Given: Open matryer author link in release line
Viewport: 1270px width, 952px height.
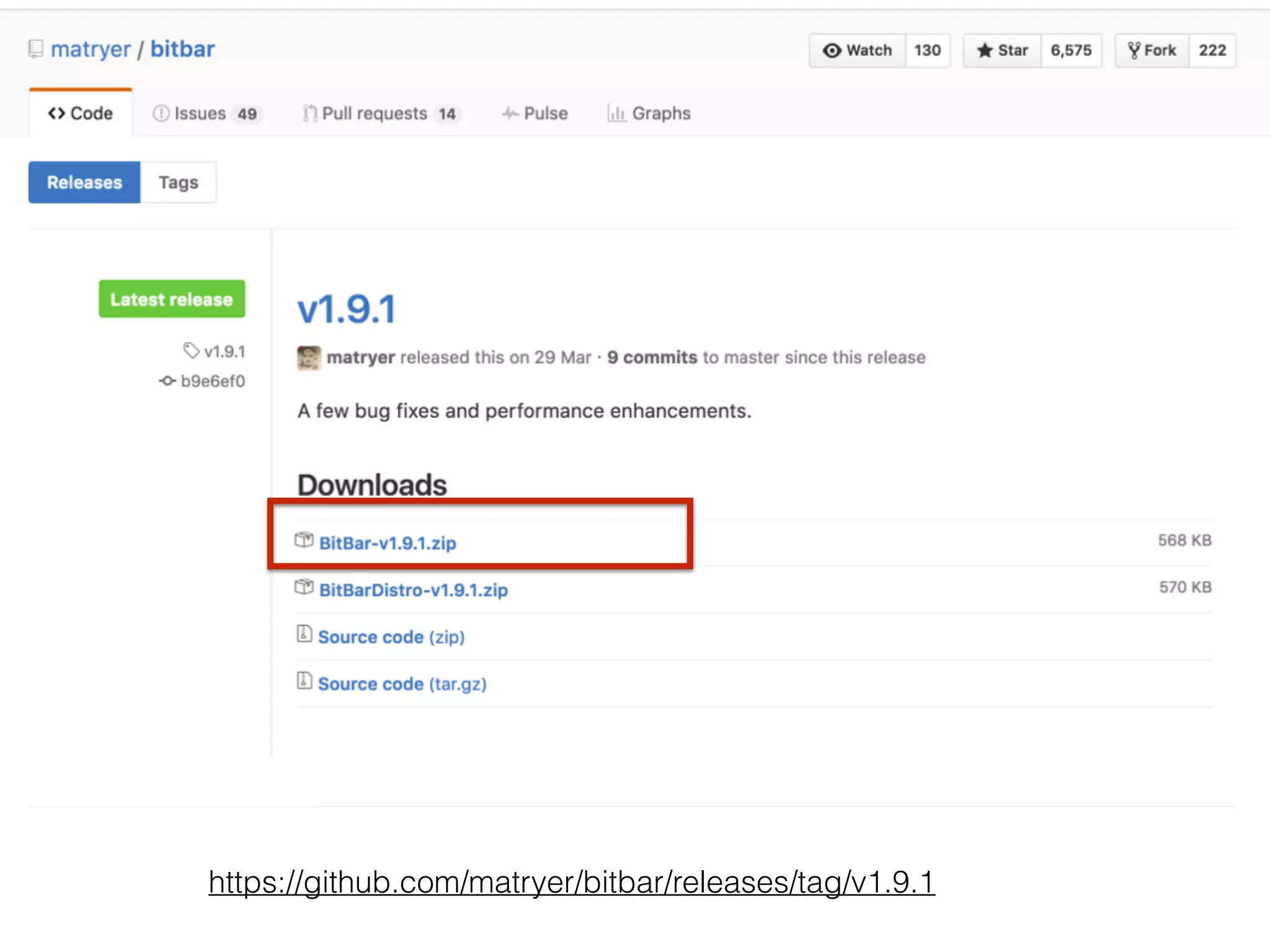Looking at the screenshot, I should [x=360, y=358].
